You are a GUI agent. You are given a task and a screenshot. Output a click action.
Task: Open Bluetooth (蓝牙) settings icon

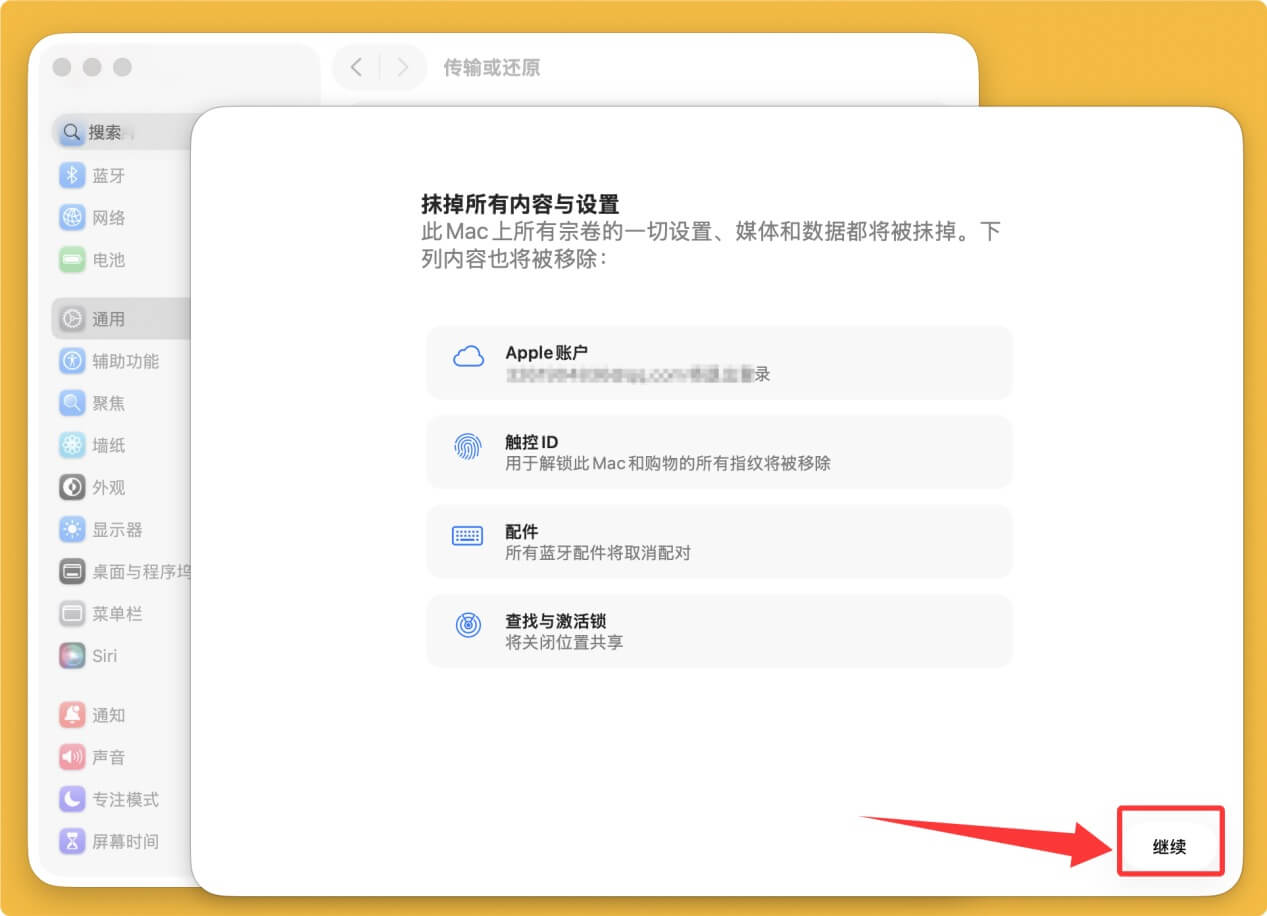(72, 176)
